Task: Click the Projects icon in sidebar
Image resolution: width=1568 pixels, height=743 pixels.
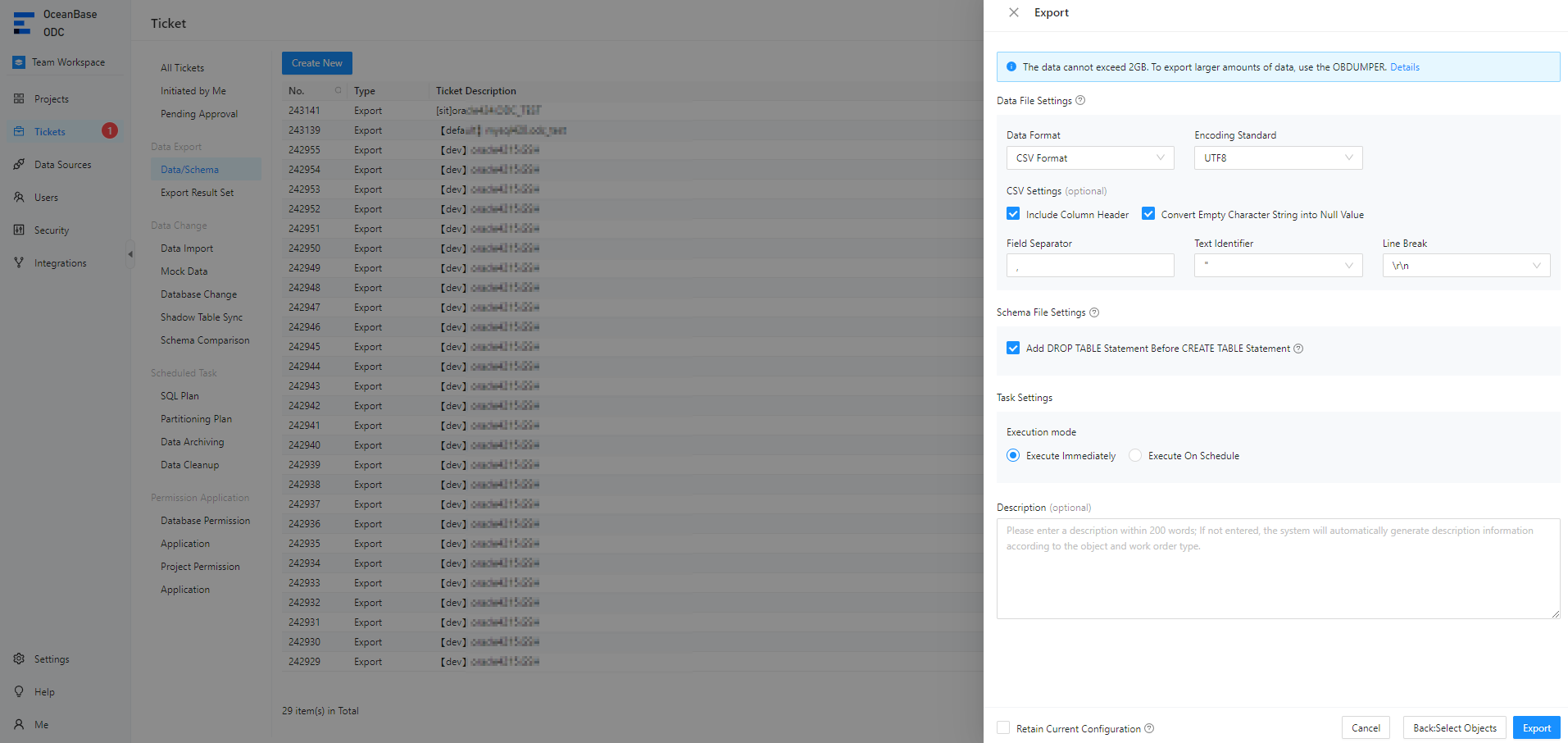Action: pyautogui.click(x=19, y=99)
